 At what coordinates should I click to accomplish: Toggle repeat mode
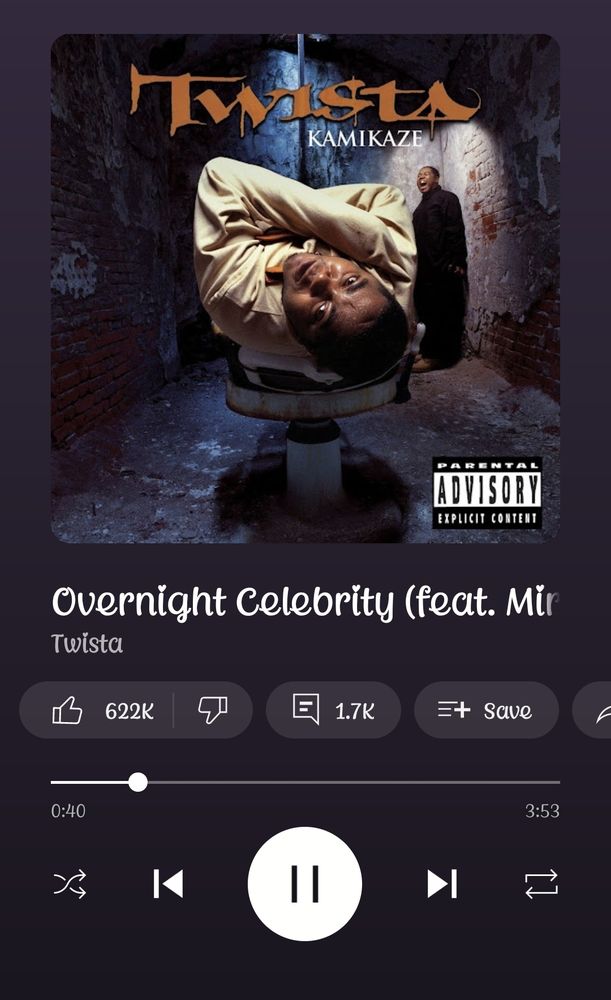pyautogui.click(x=541, y=884)
